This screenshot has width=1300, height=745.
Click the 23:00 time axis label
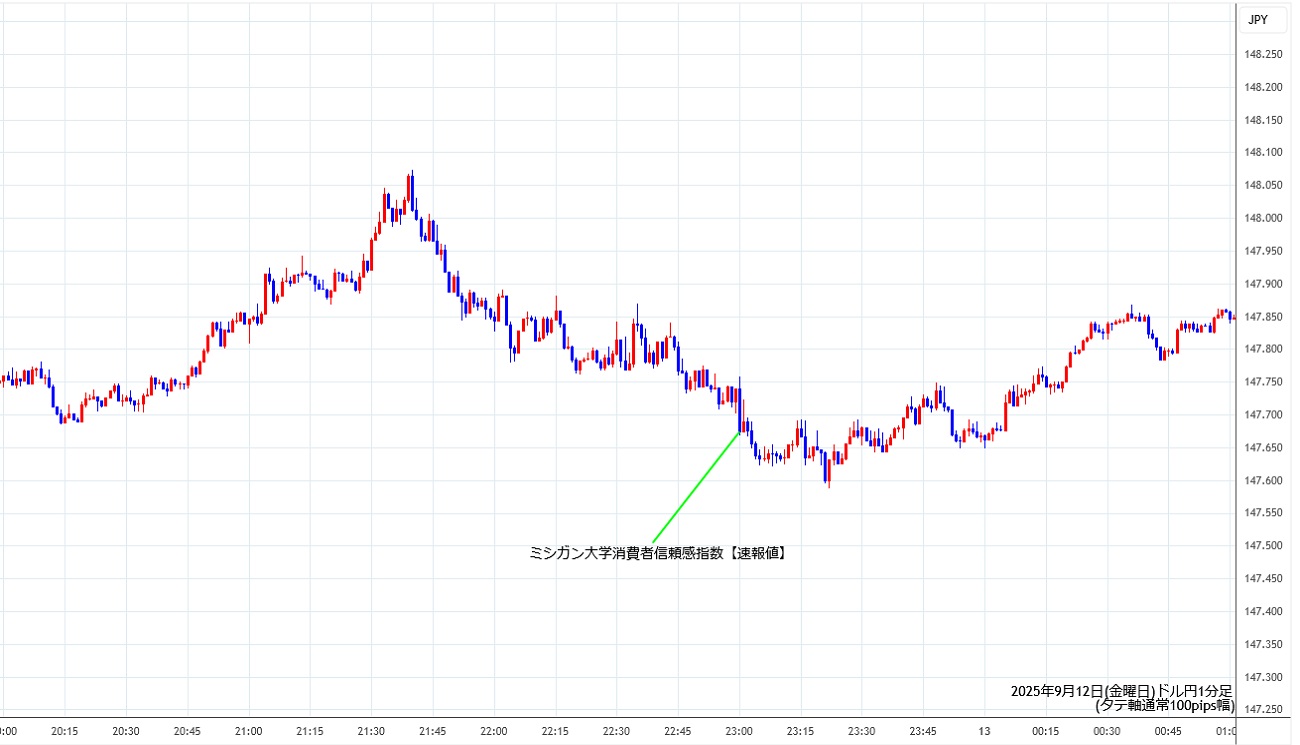[x=739, y=731]
